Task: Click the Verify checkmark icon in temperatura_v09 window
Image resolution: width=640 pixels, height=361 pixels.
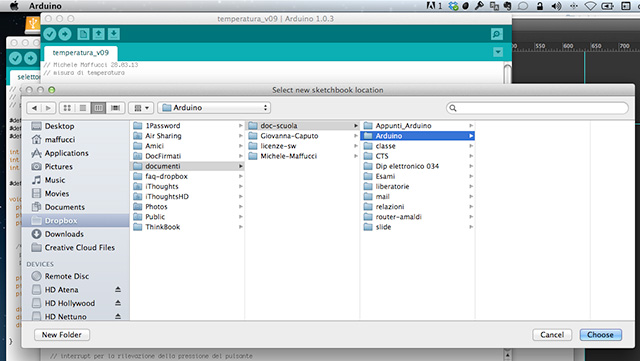Action: tap(50, 34)
